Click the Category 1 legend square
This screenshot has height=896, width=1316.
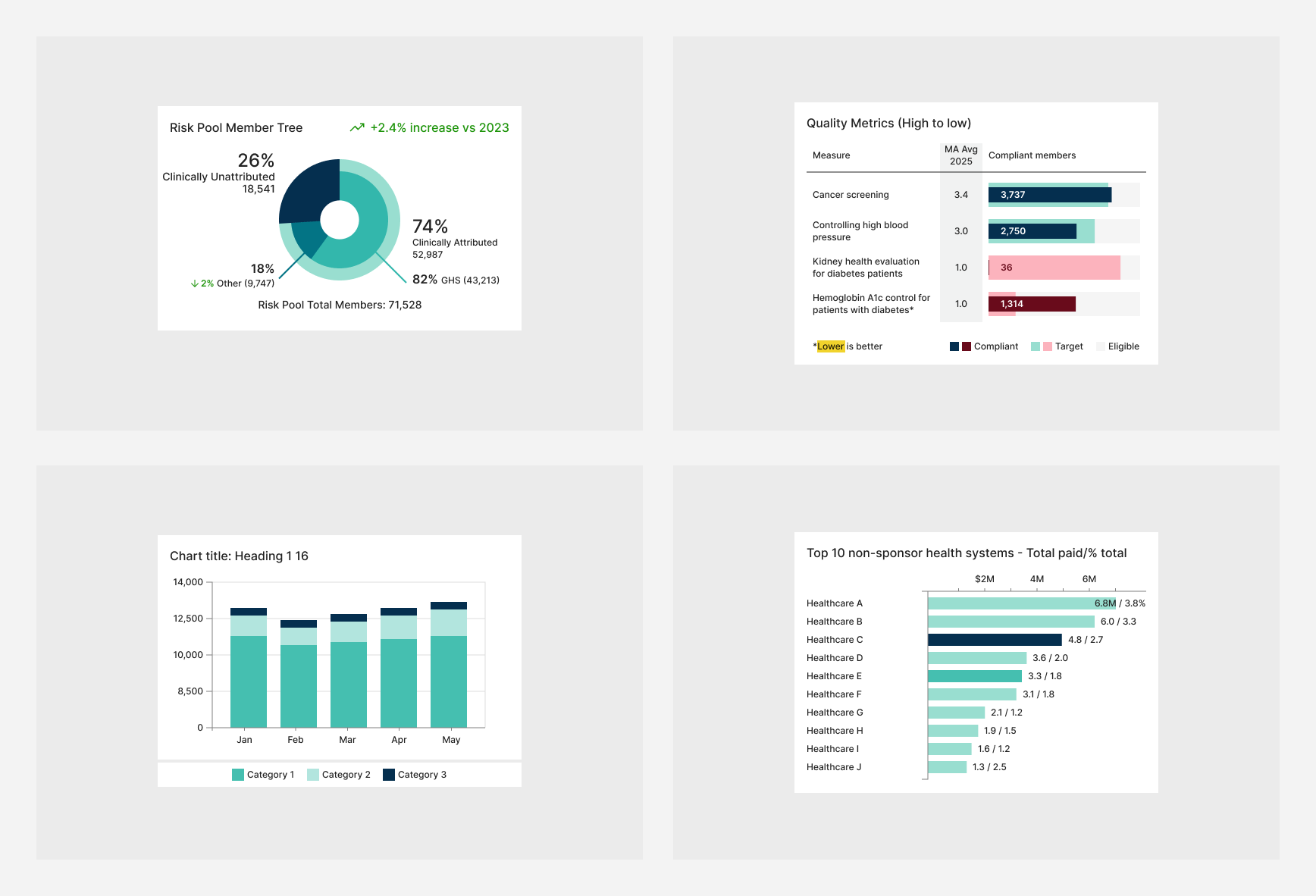click(x=237, y=774)
